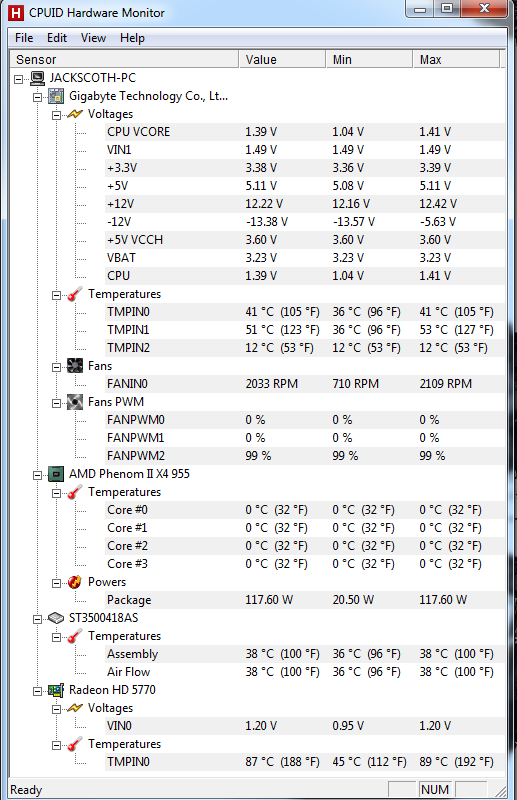Open the File menu
This screenshot has width=517, height=800.
tap(24, 38)
